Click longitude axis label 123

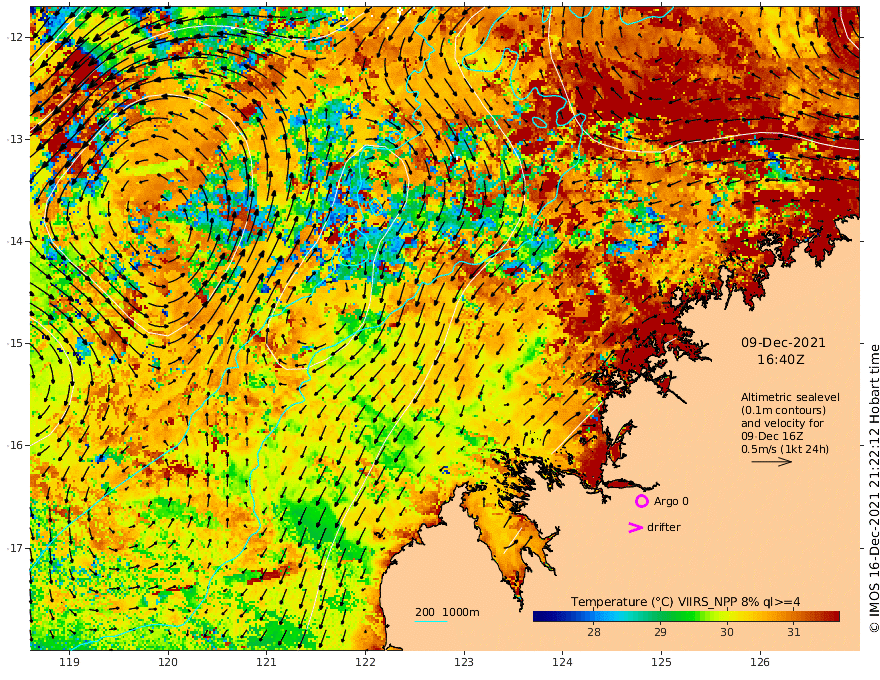[x=464, y=663]
